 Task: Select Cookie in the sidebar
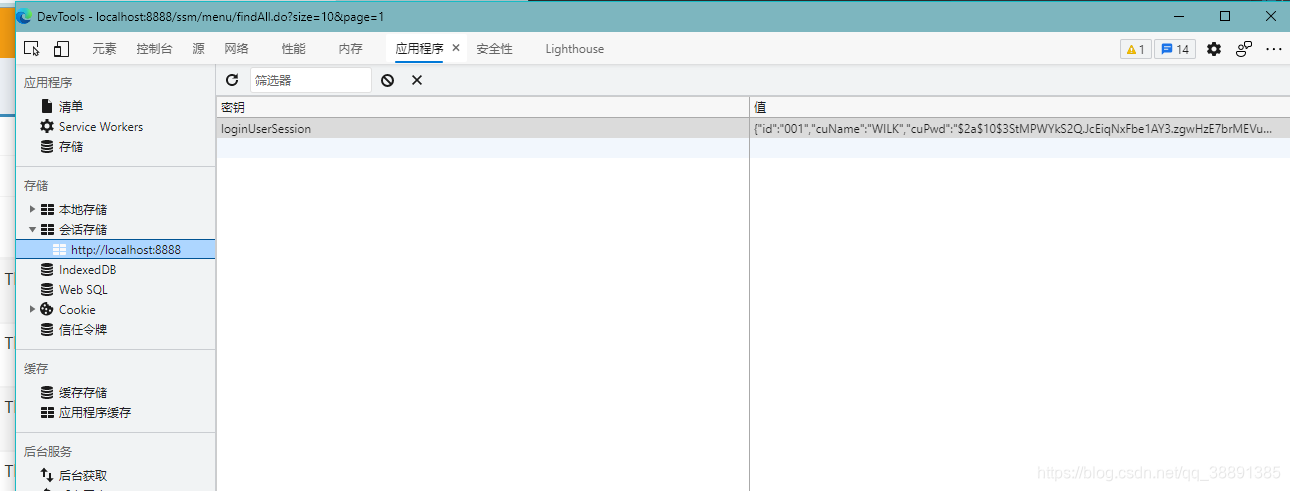click(77, 310)
